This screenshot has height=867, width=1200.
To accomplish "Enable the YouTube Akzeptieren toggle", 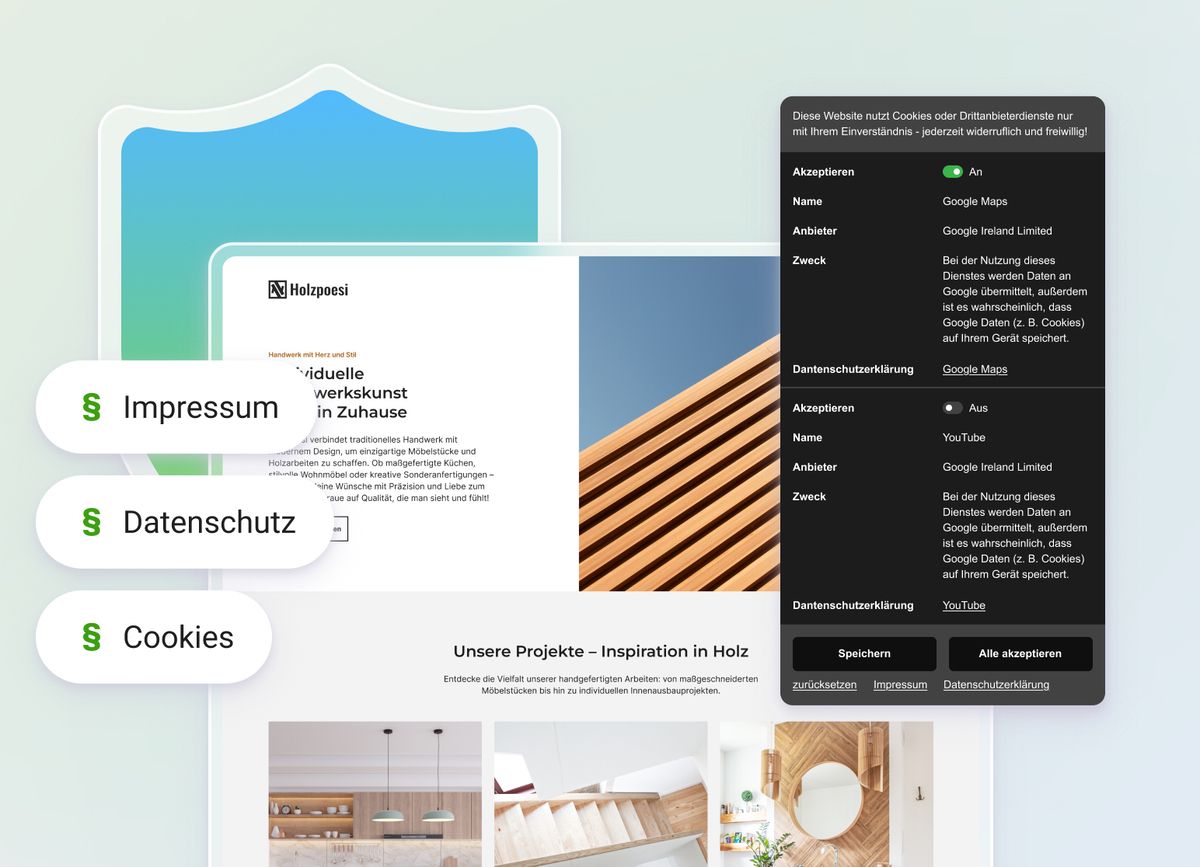I will (952, 408).
